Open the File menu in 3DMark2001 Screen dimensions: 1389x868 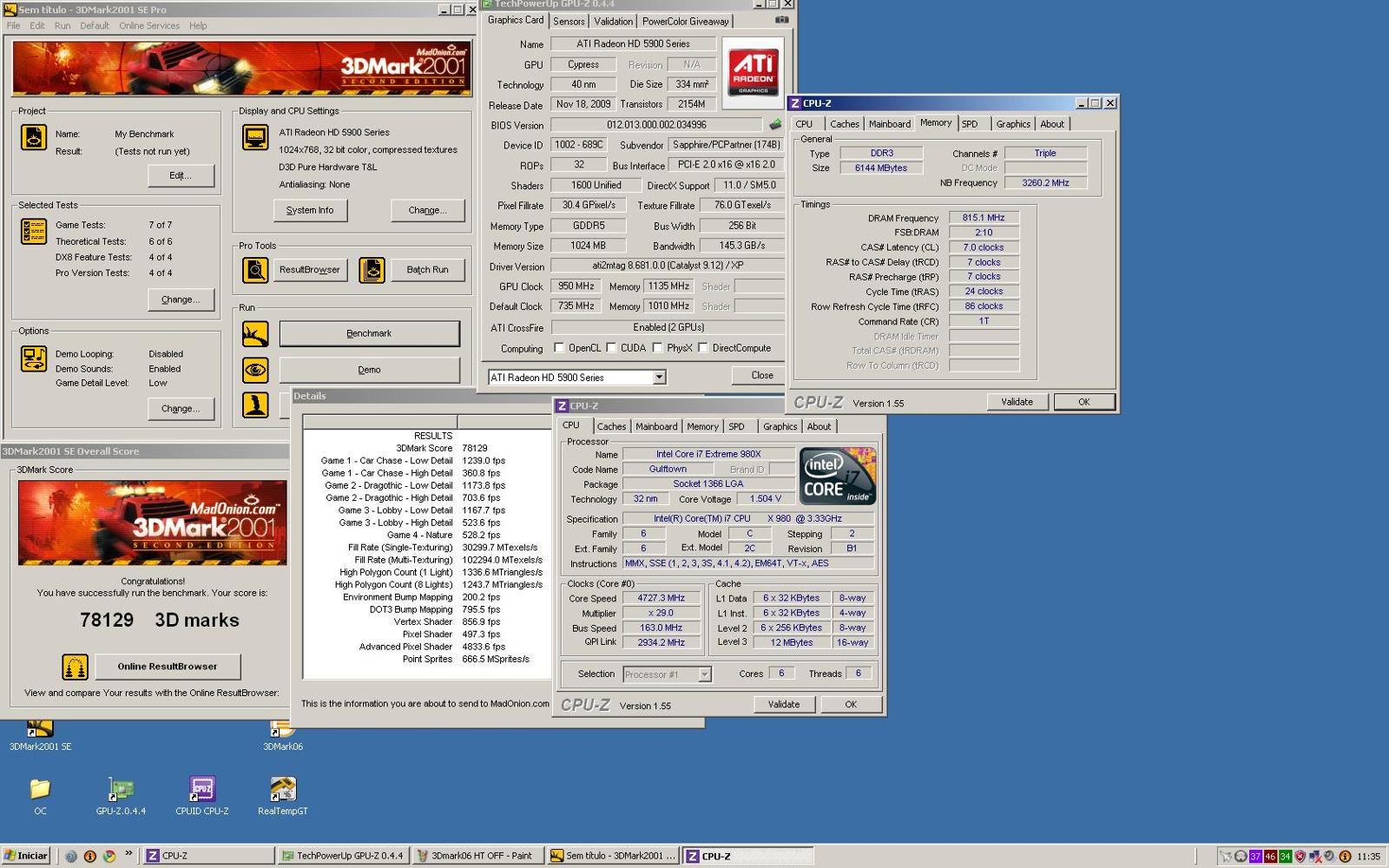[x=13, y=26]
